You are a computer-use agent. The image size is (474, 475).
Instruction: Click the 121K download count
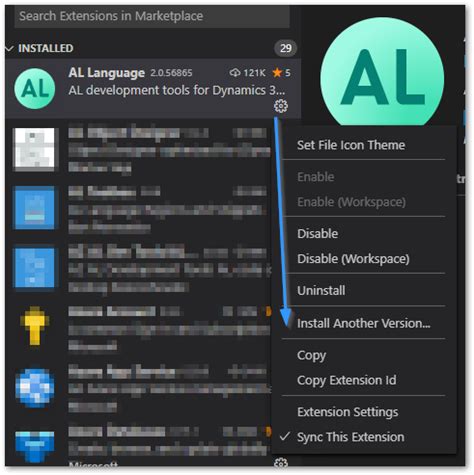point(248,73)
